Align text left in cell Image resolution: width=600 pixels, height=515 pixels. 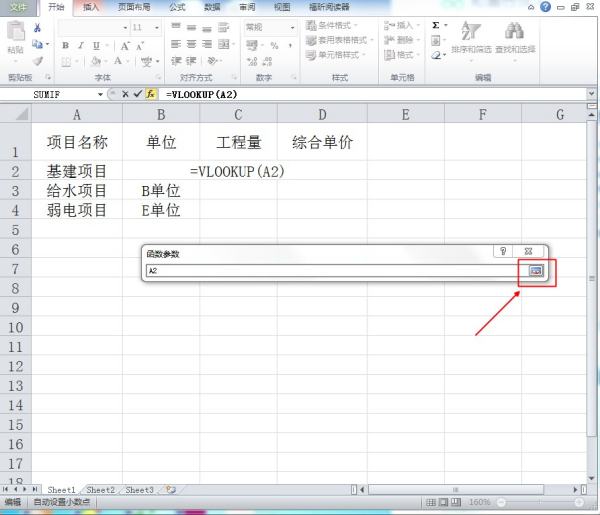pos(176,44)
